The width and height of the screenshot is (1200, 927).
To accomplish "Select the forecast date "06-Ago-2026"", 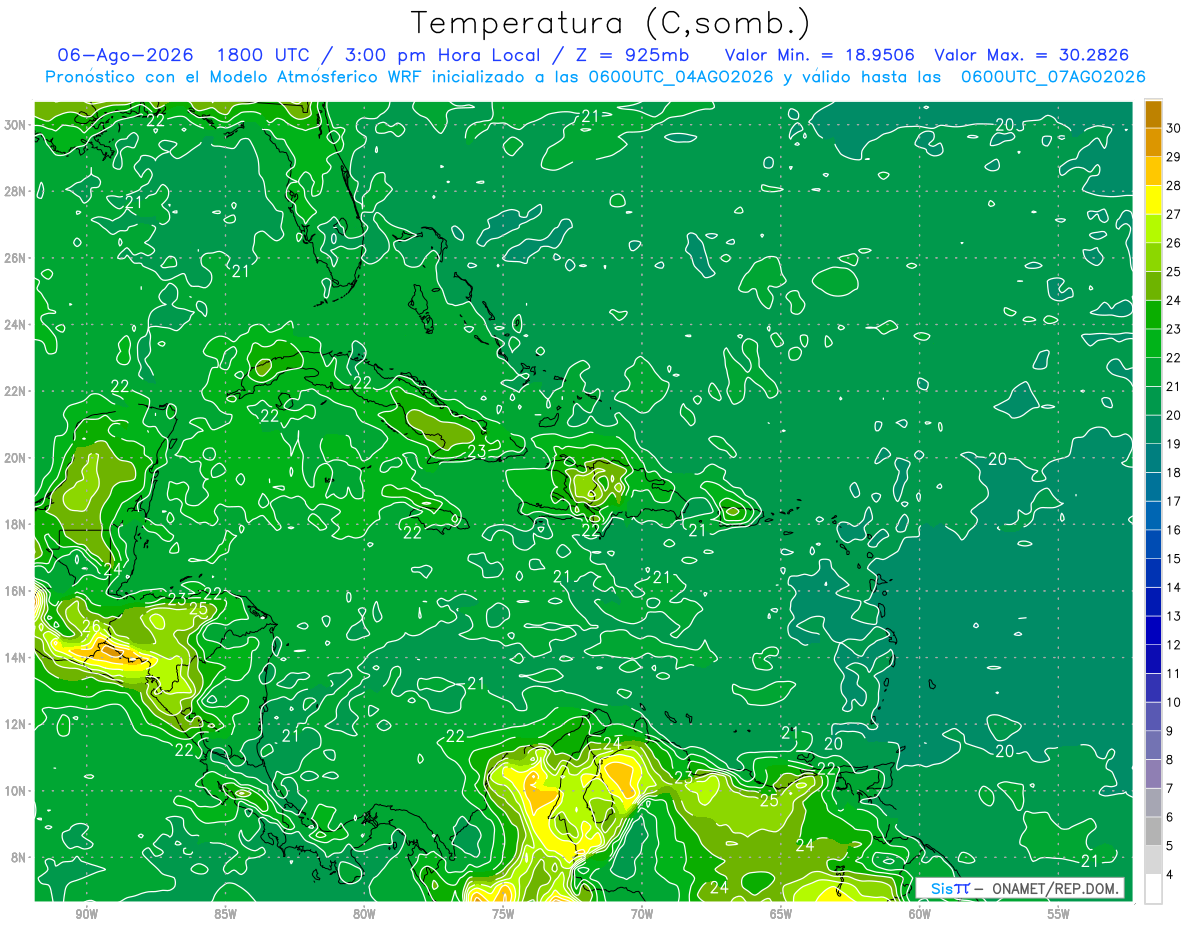I will point(125,55).
